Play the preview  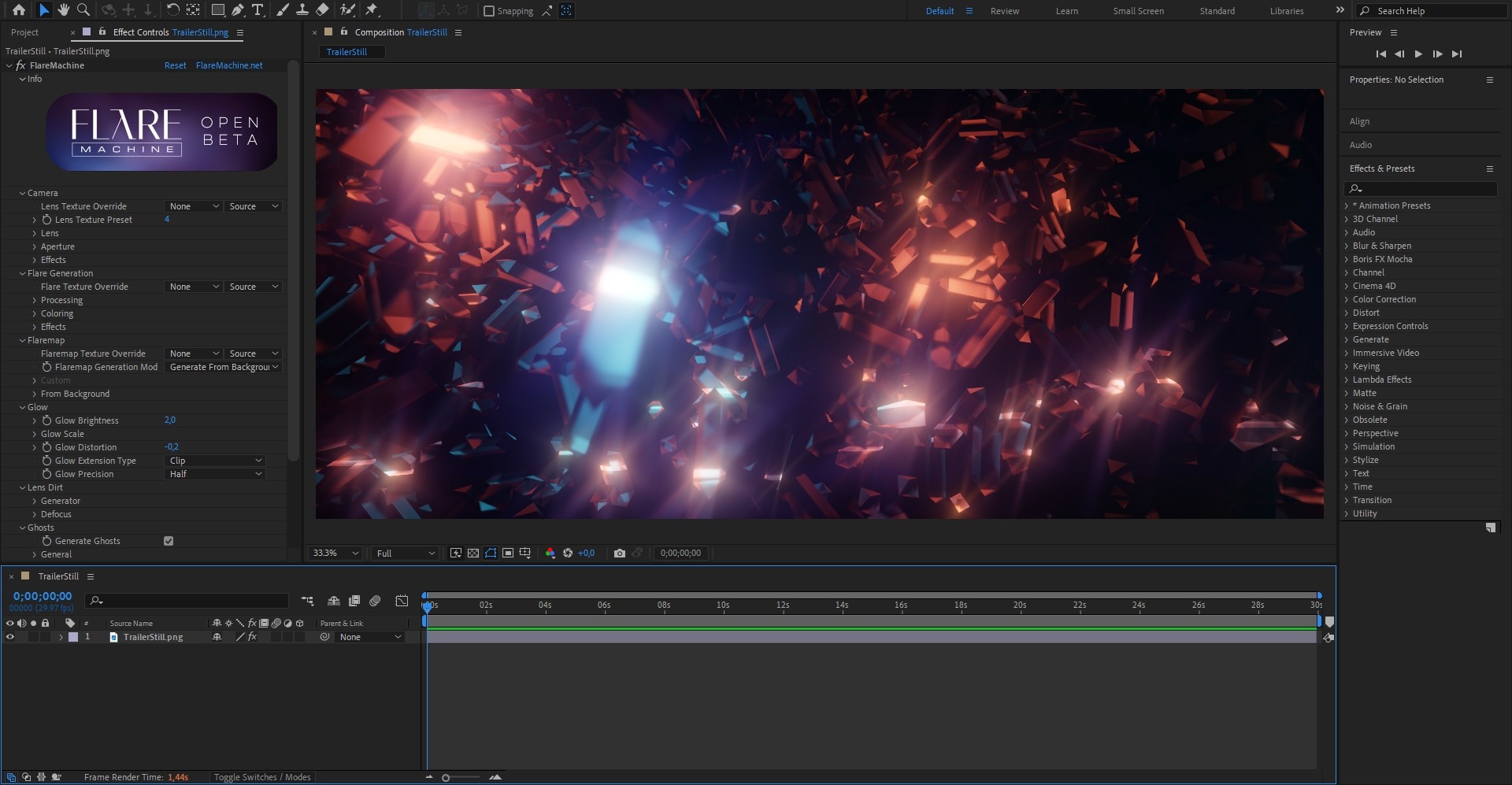click(1418, 54)
